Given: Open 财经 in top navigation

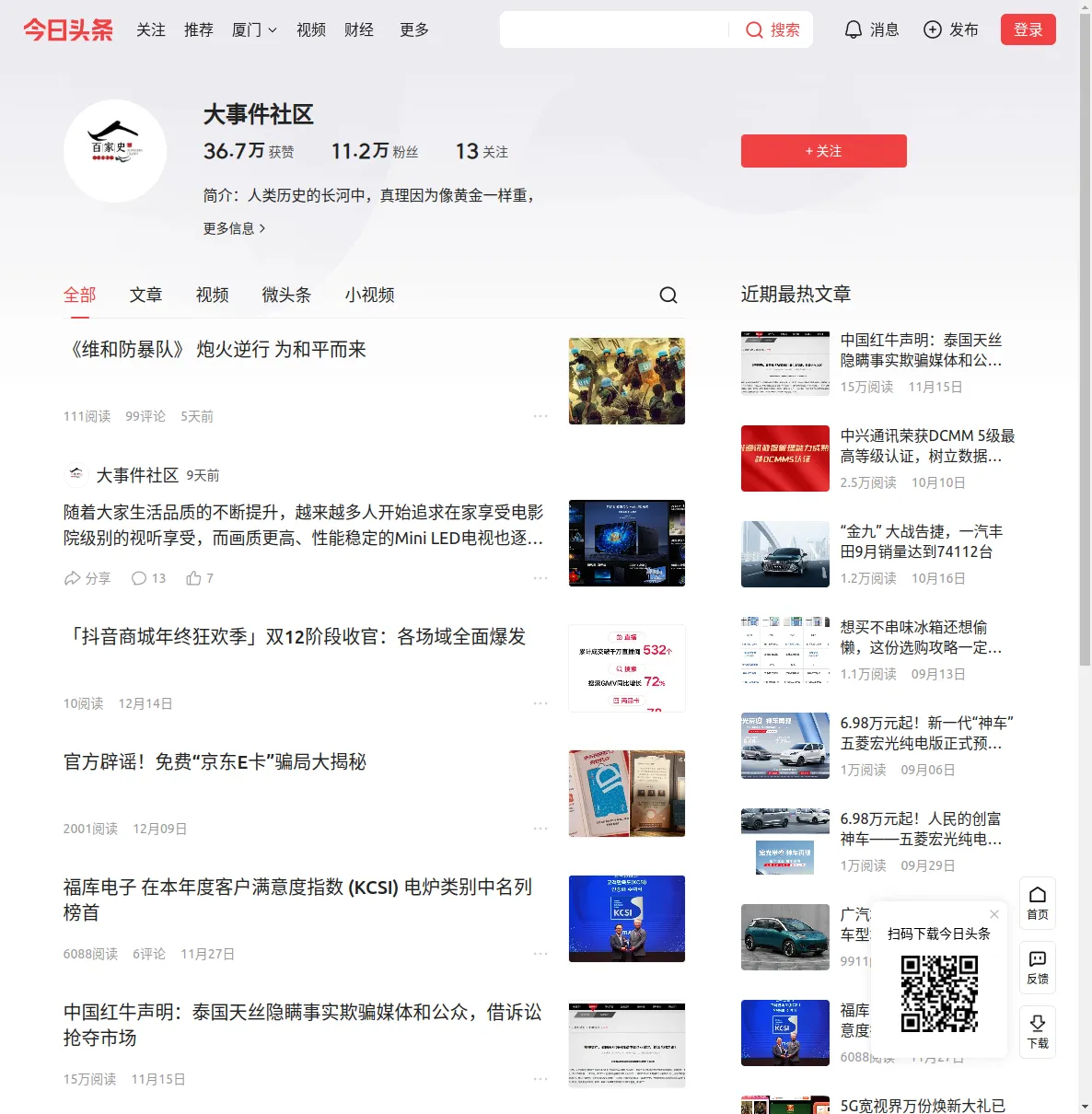Looking at the screenshot, I should click(x=359, y=29).
